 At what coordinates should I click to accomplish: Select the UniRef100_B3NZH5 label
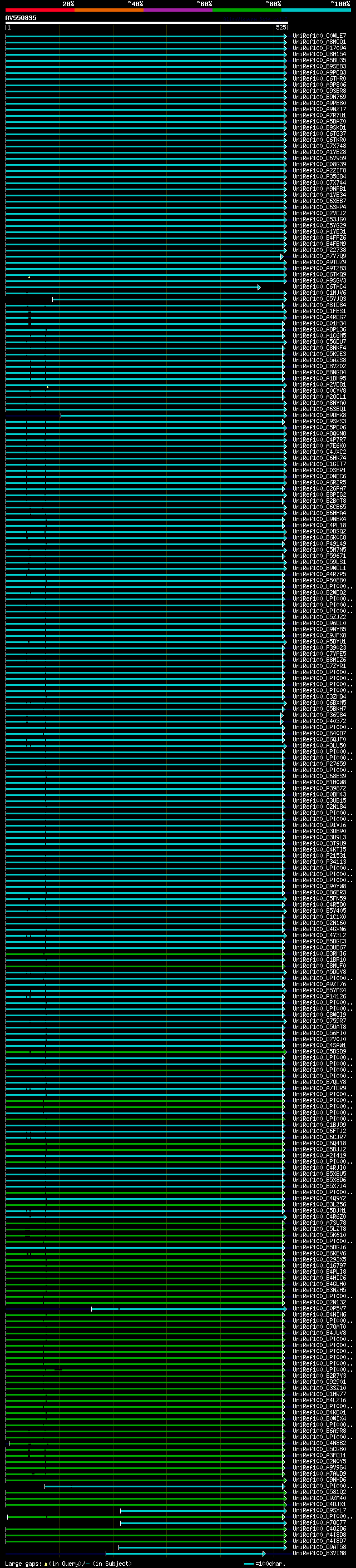tap(319, 1290)
